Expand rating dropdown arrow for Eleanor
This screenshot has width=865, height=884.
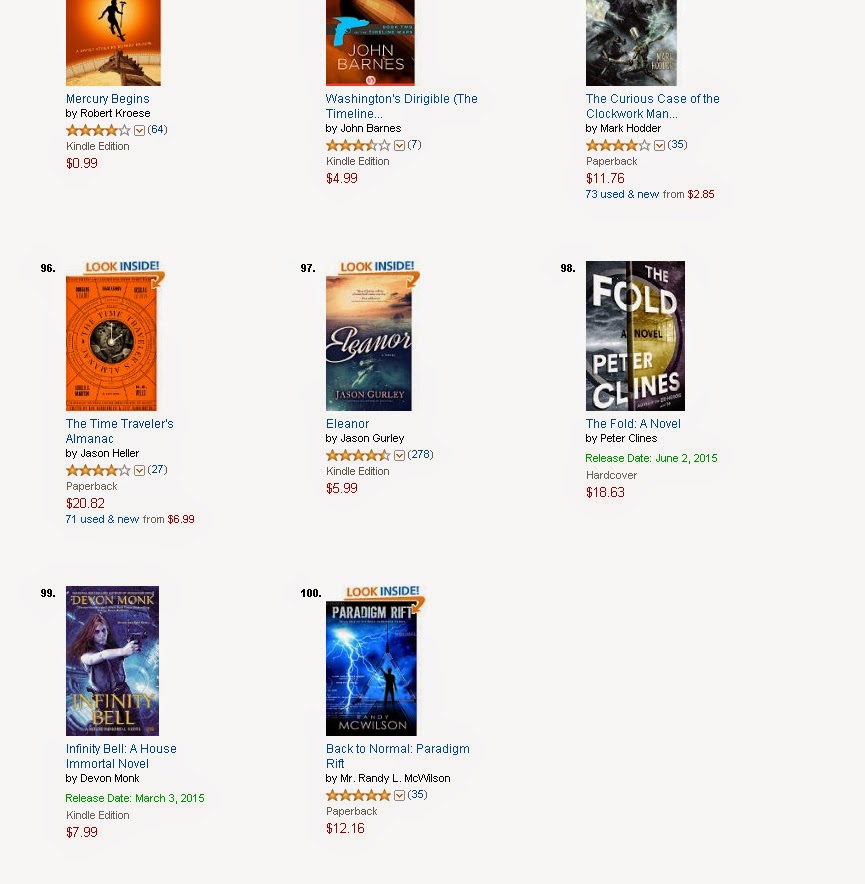point(399,456)
